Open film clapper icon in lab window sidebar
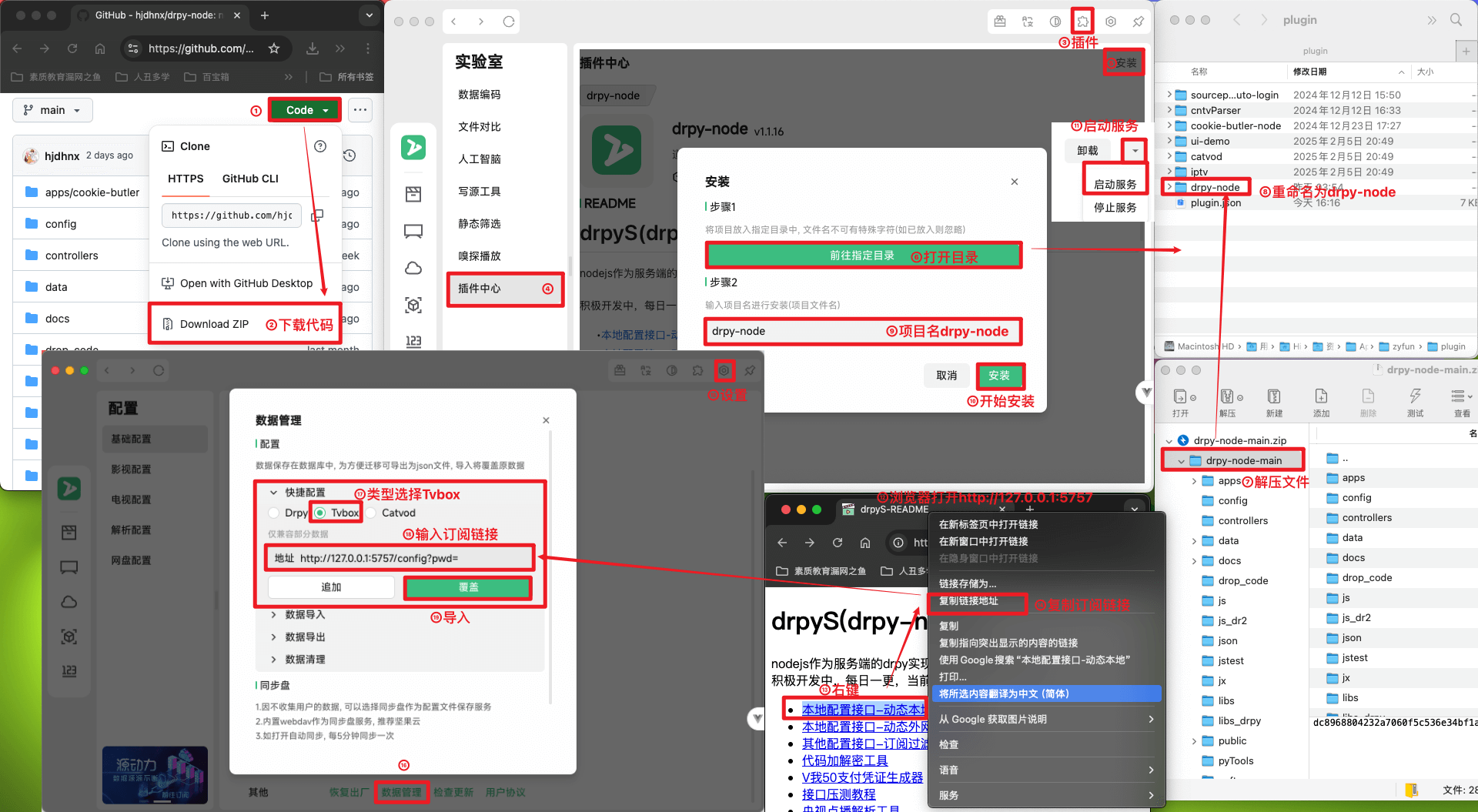This screenshot has width=1478, height=812. coord(413,194)
